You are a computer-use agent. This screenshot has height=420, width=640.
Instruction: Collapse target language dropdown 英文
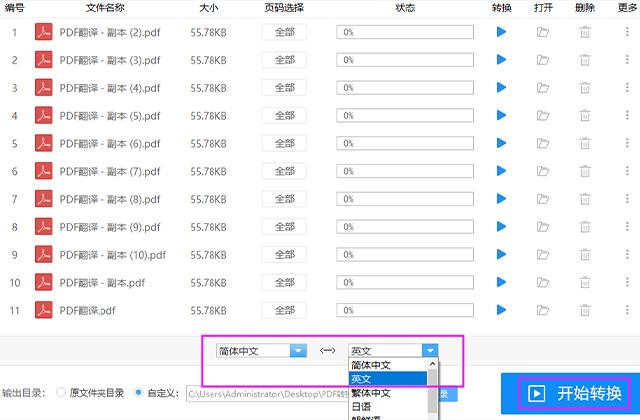[x=430, y=351]
